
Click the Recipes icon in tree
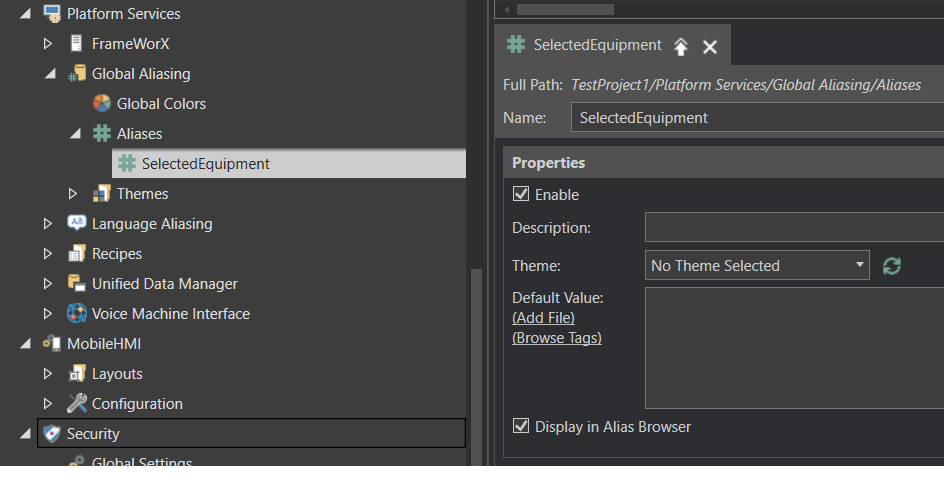pos(76,254)
